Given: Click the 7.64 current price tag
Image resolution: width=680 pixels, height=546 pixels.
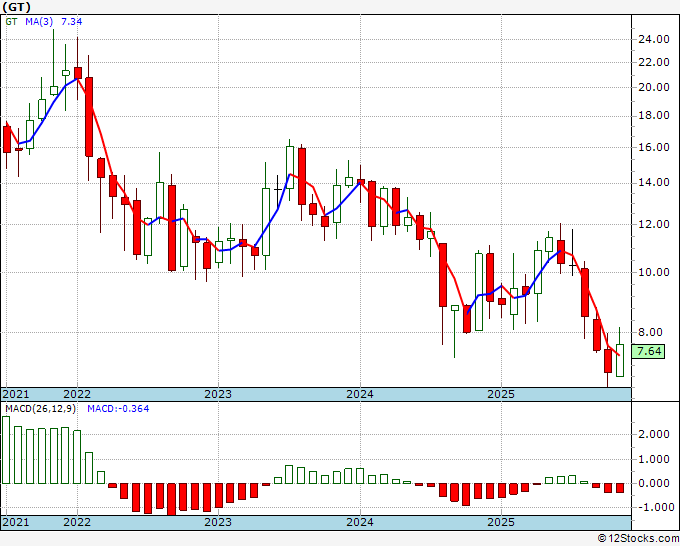Looking at the screenshot, I should (x=648, y=351).
